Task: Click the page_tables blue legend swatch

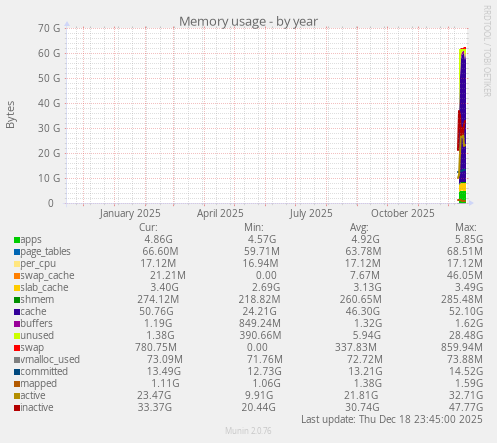Action: coord(17,252)
